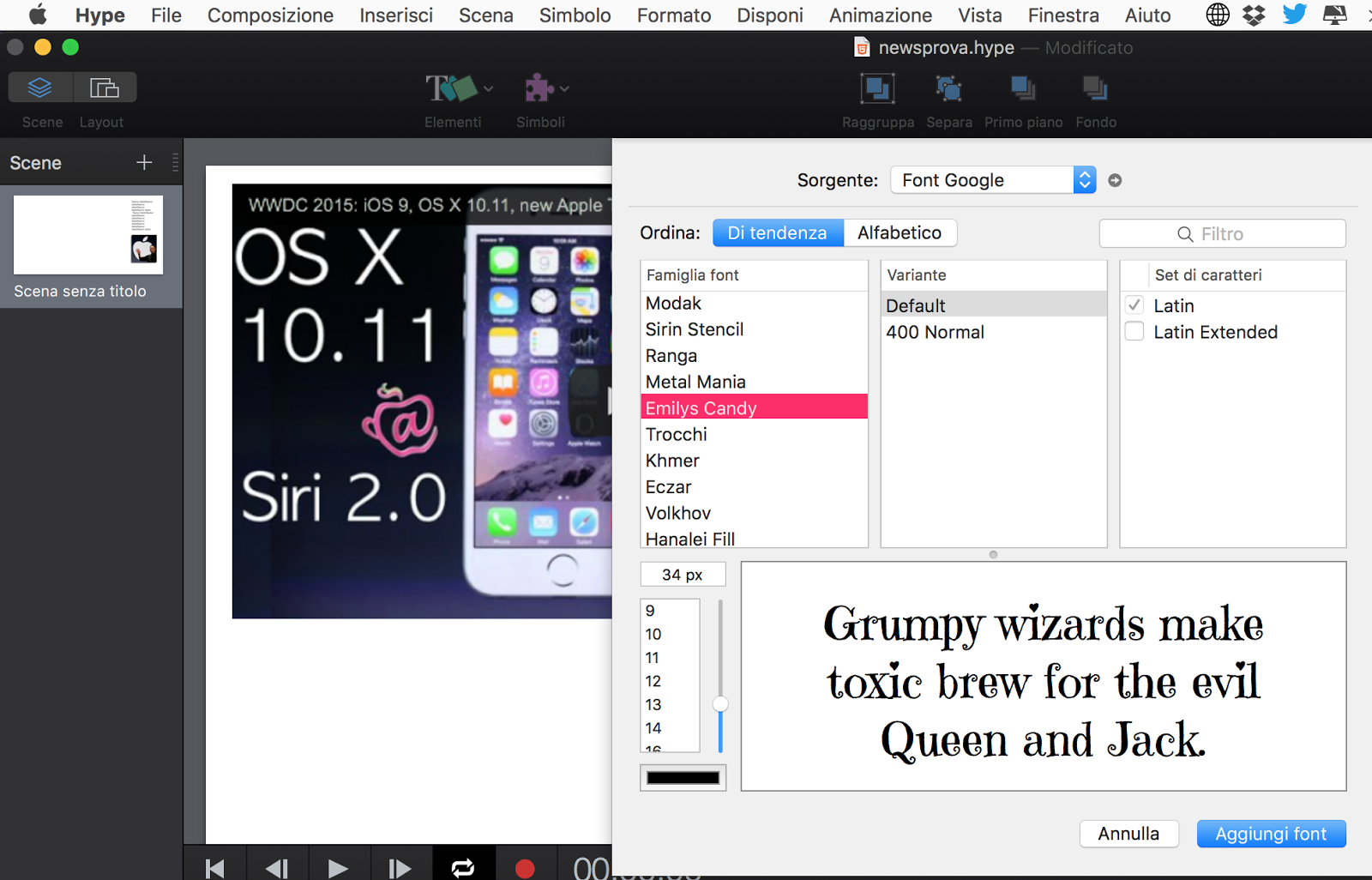Viewport: 1372px width, 880px height.
Task: Open the Hype application menu
Action: 100,15
